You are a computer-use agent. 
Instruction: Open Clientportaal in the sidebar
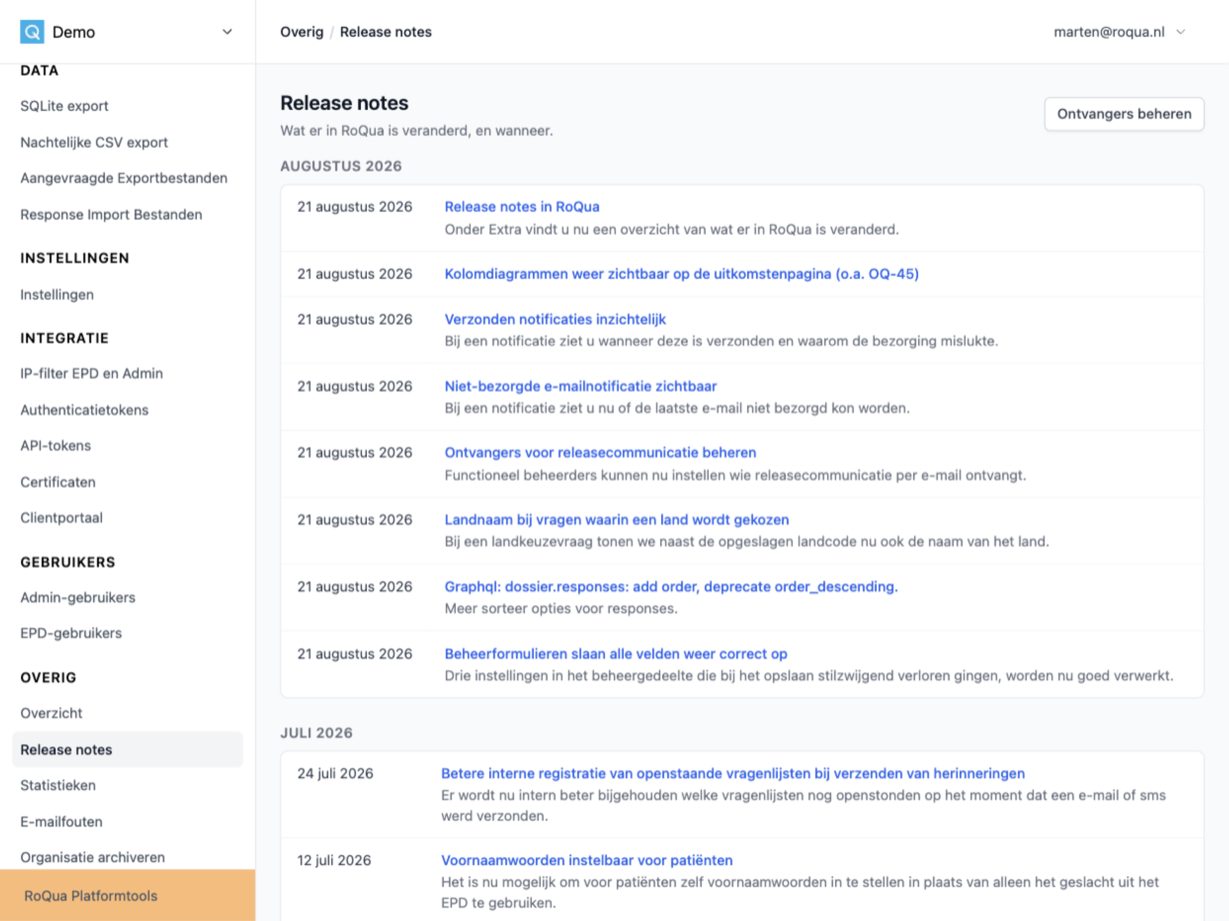(61, 517)
